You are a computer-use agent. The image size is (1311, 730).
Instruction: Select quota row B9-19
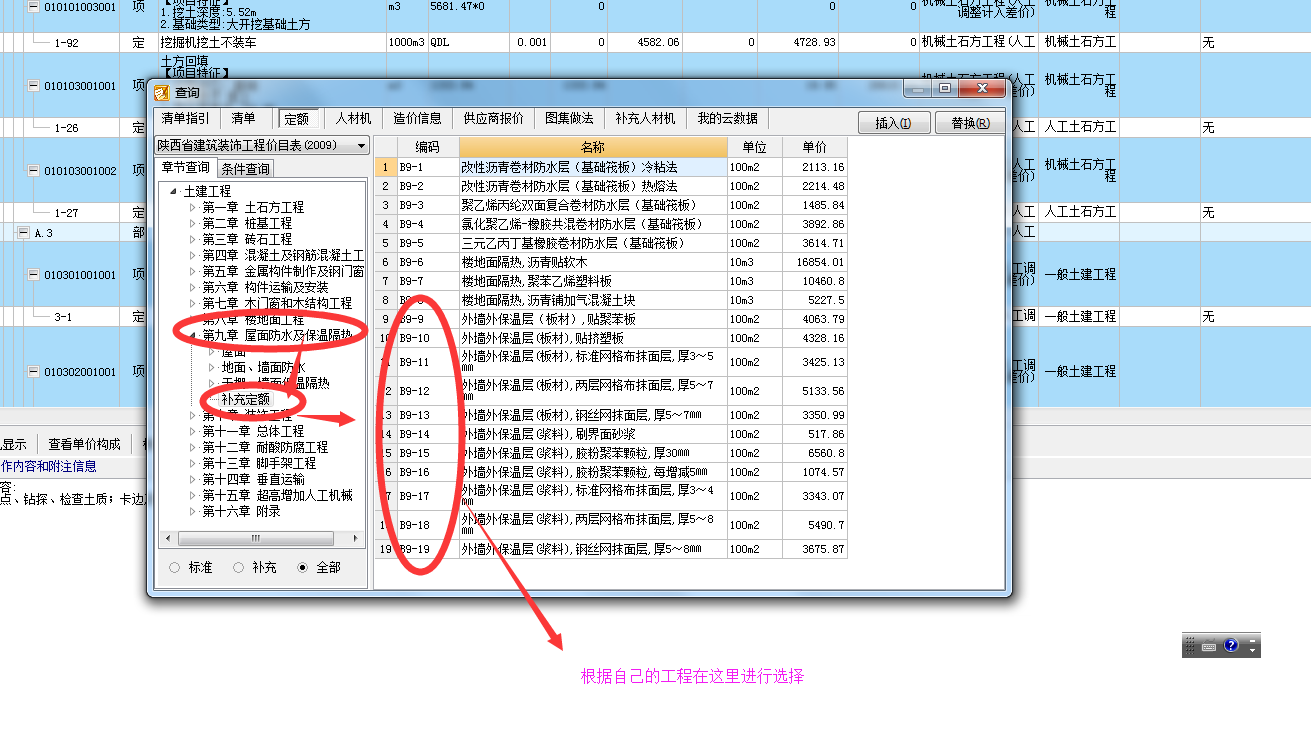[611, 549]
